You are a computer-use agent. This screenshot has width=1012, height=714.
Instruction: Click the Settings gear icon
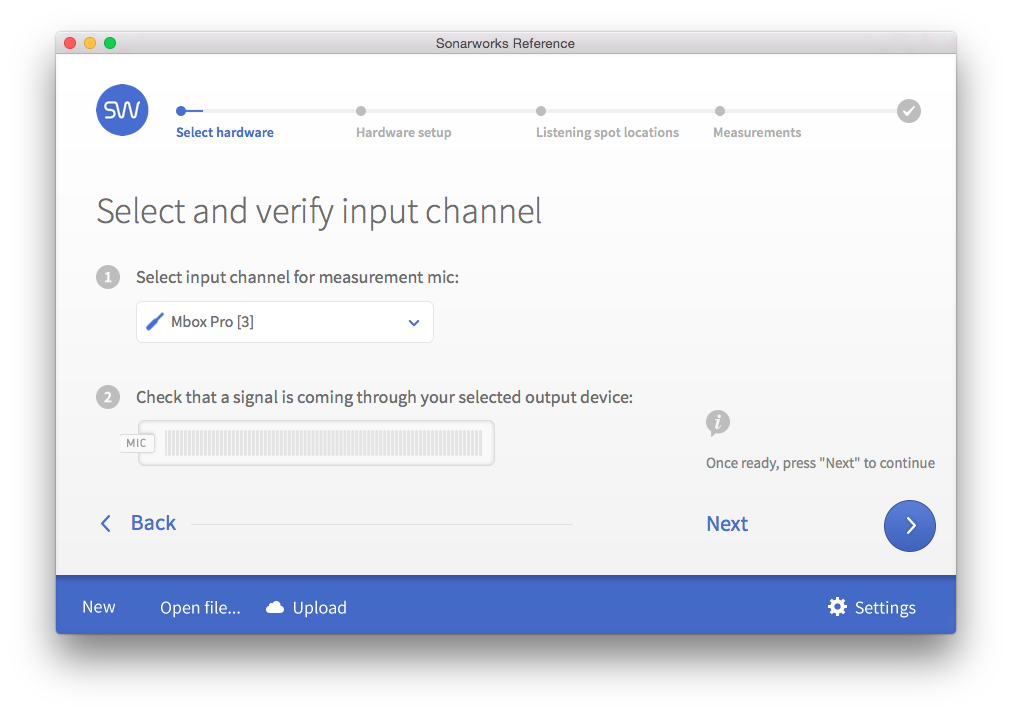click(837, 607)
